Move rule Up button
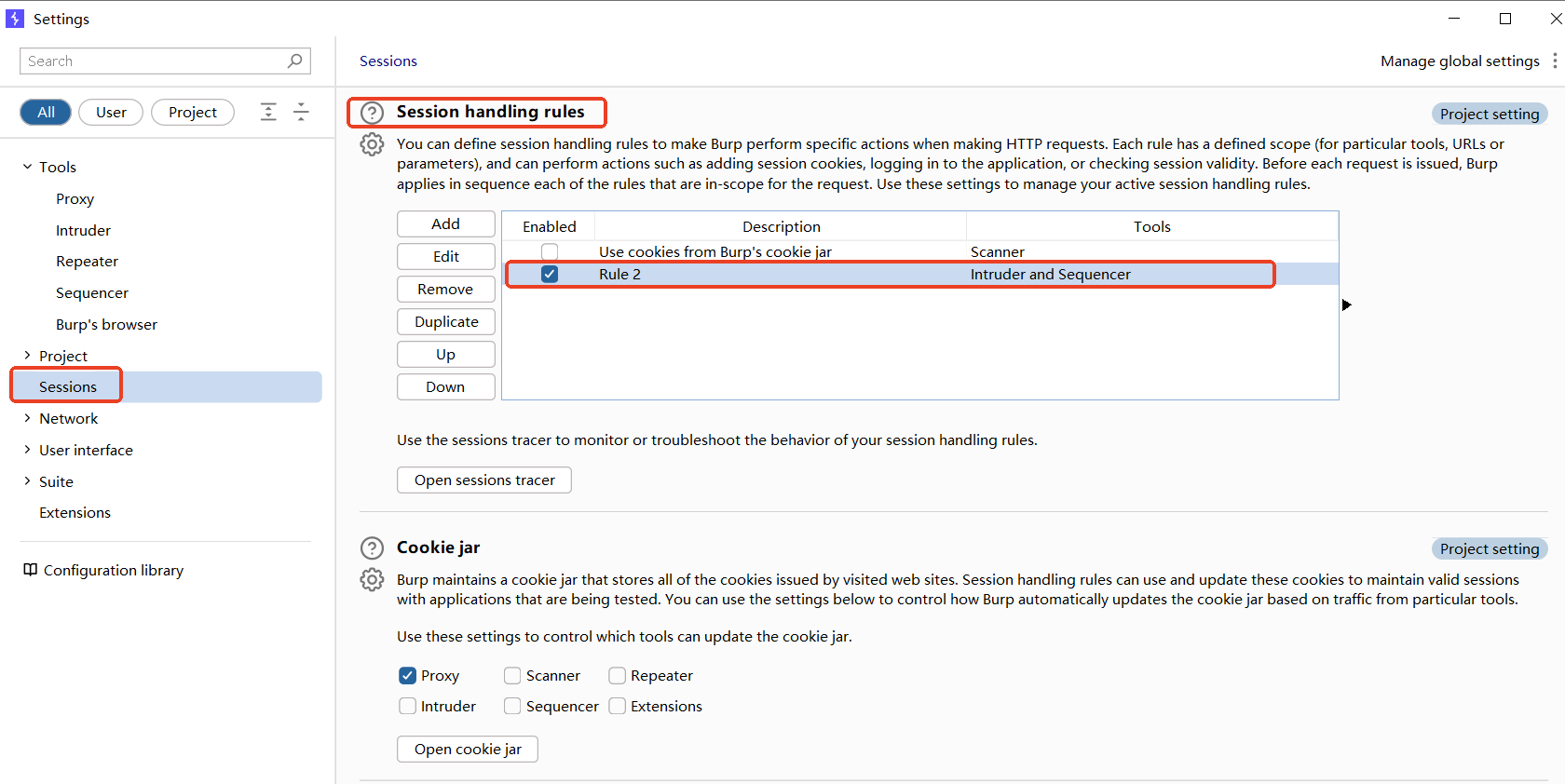The width and height of the screenshot is (1565, 784). [x=445, y=354]
